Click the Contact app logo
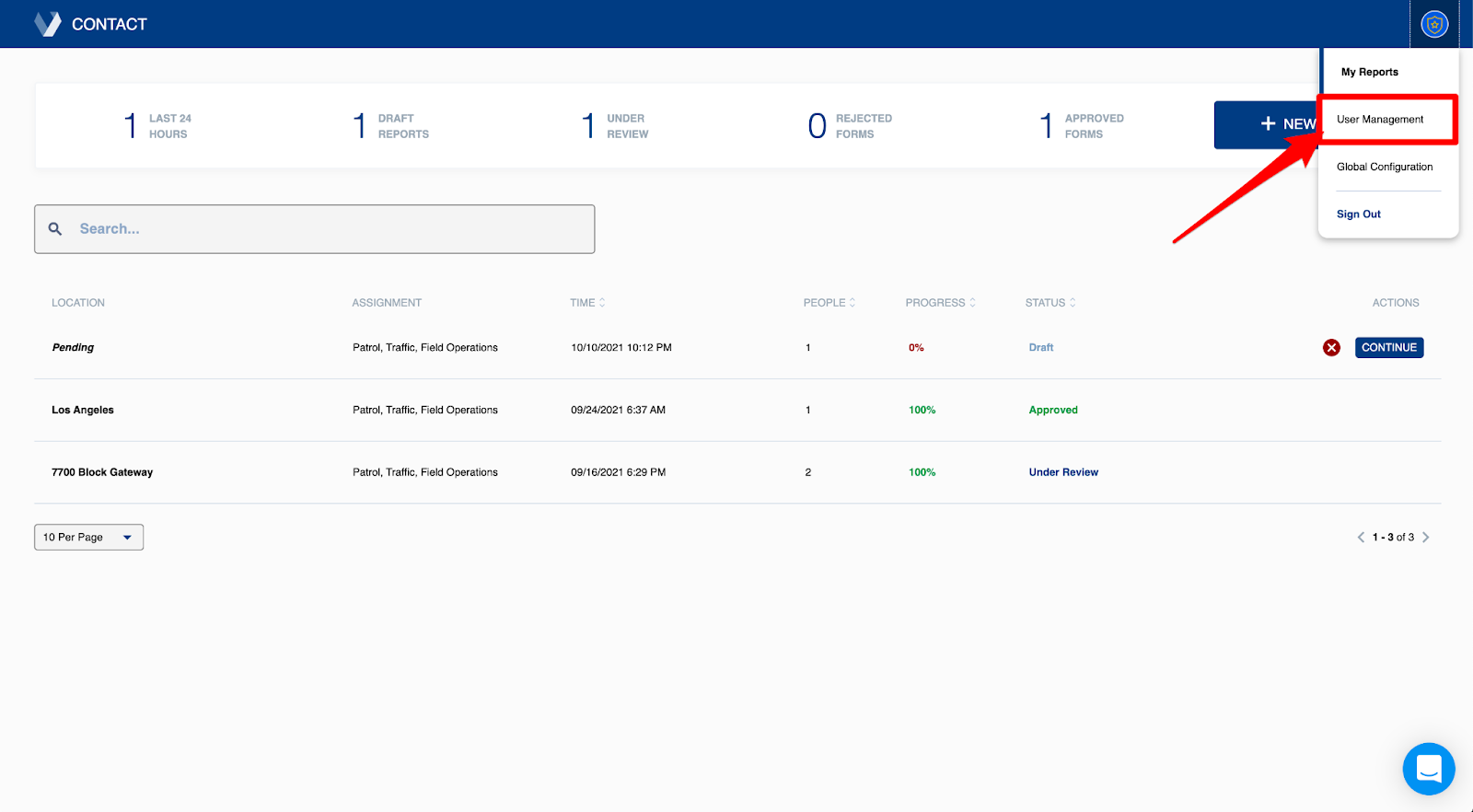Viewport: 1473px width, 812px height. click(48, 24)
